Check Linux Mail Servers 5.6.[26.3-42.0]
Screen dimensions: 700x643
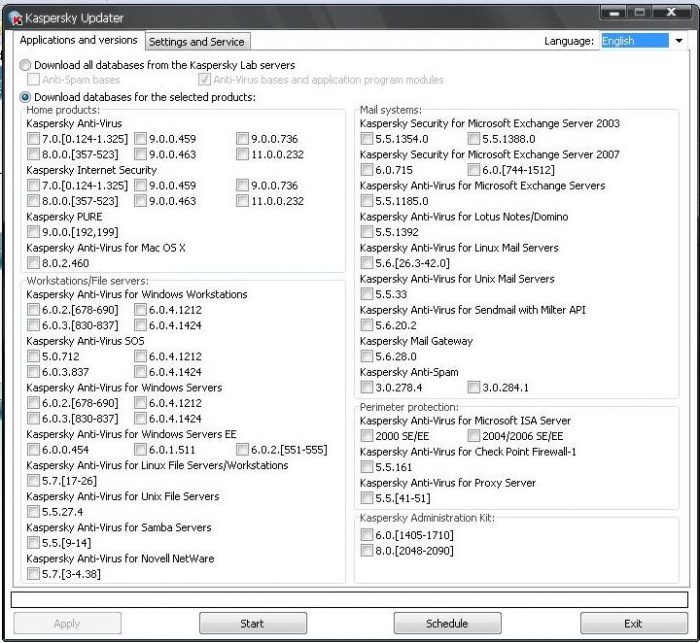[x=367, y=263]
